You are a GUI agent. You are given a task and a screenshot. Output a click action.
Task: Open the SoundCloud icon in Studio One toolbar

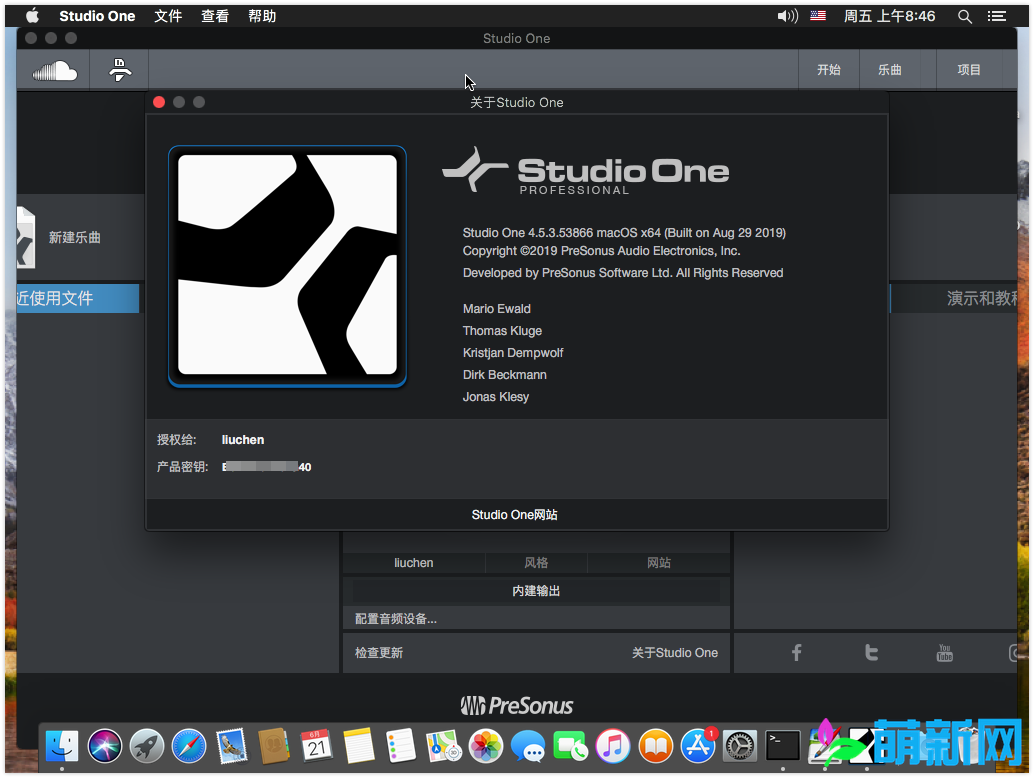pyautogui.click(x=55, y=70)
